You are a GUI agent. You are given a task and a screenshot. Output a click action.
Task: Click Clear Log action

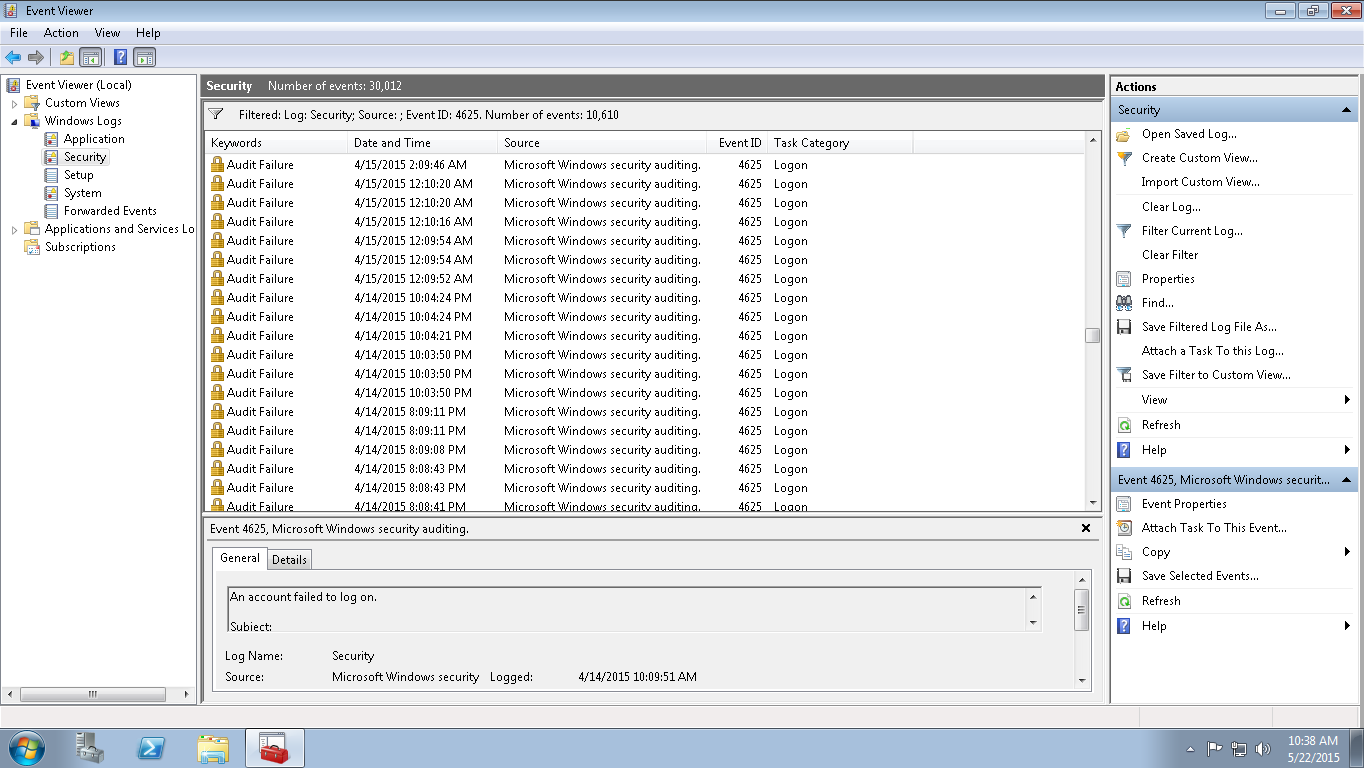[1171, 207]
